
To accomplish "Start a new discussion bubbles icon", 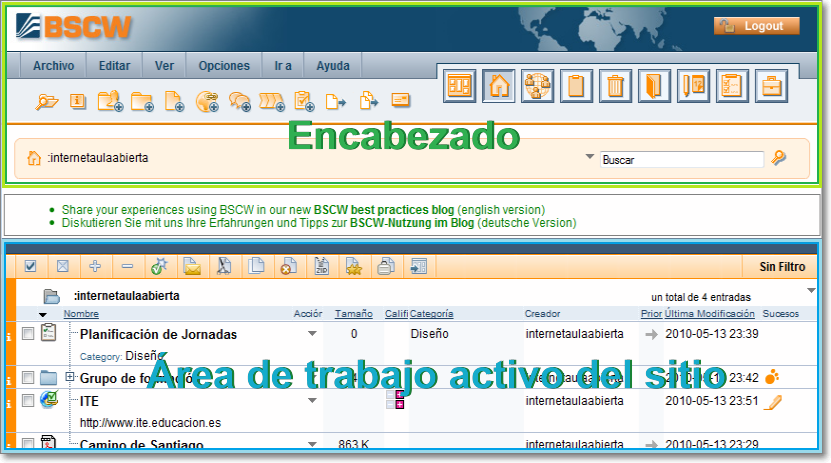I will tap(240, 101).
